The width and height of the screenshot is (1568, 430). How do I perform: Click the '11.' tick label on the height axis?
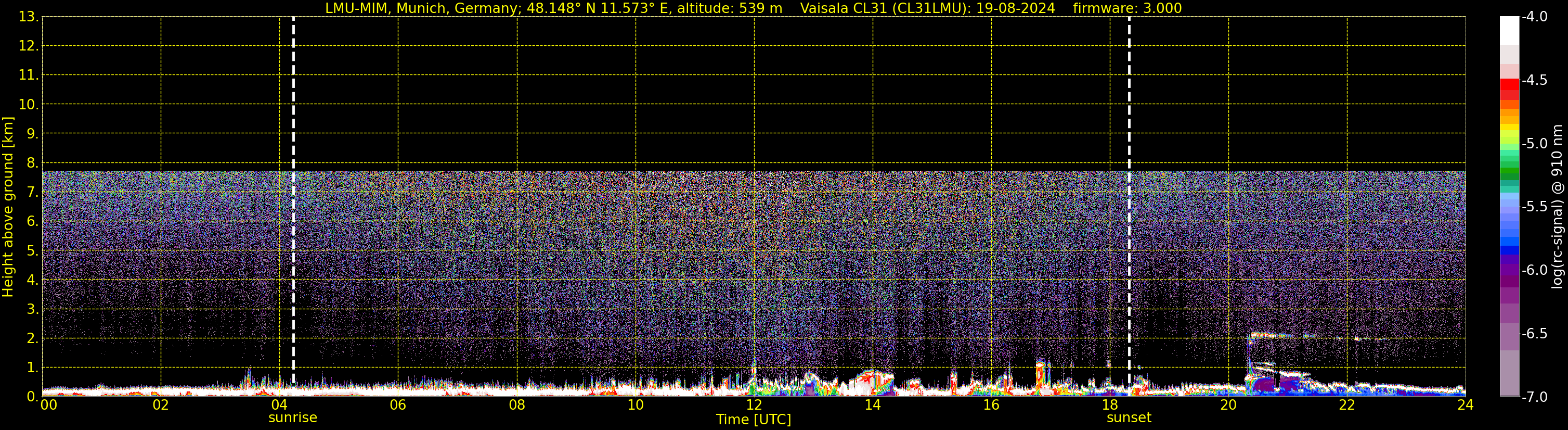click(29, 75)
